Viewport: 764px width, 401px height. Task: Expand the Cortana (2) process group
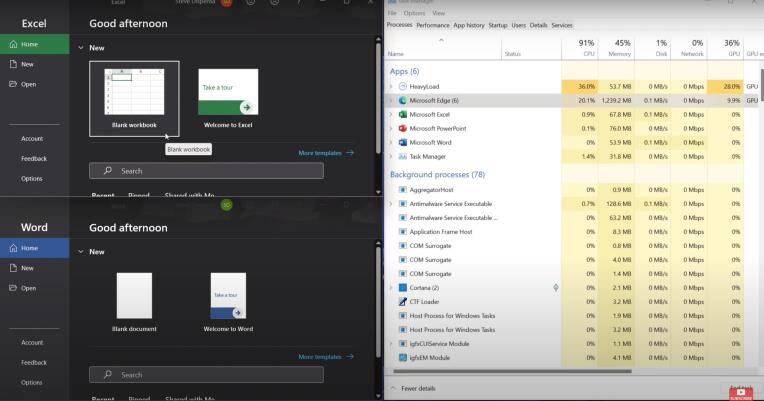(391, 288)
